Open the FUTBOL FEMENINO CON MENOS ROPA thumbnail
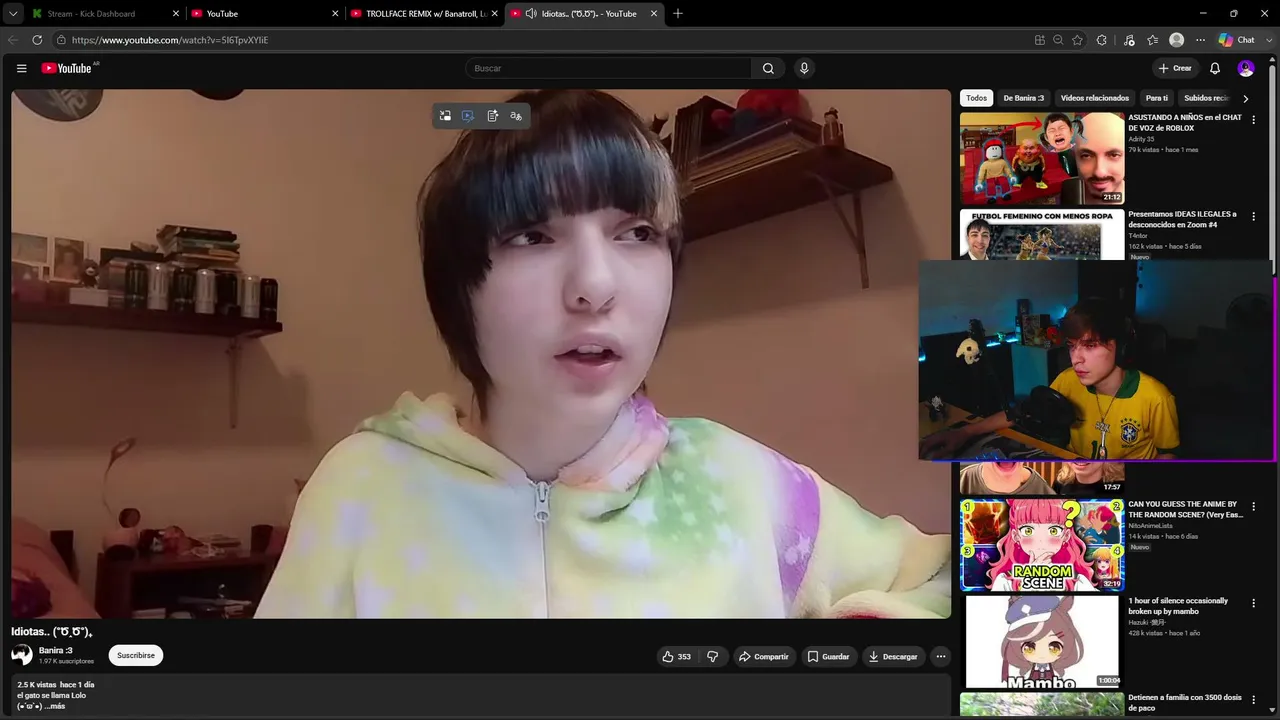1280x720 pixels. [x=1042, y=235]
